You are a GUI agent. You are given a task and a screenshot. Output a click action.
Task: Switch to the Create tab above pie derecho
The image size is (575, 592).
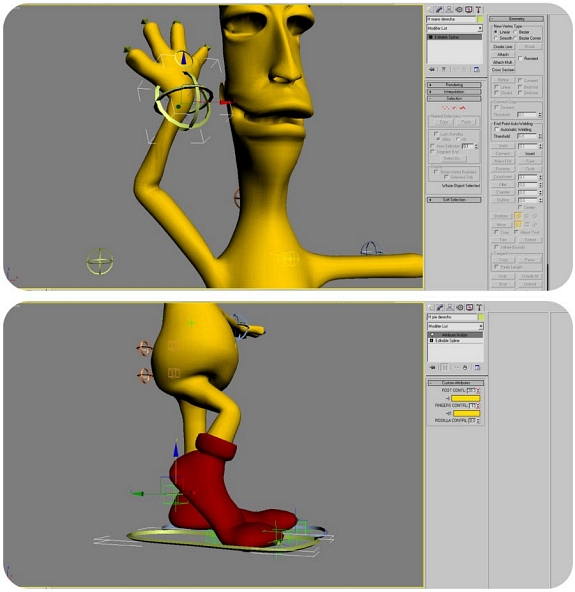click(x=430, y=307)
